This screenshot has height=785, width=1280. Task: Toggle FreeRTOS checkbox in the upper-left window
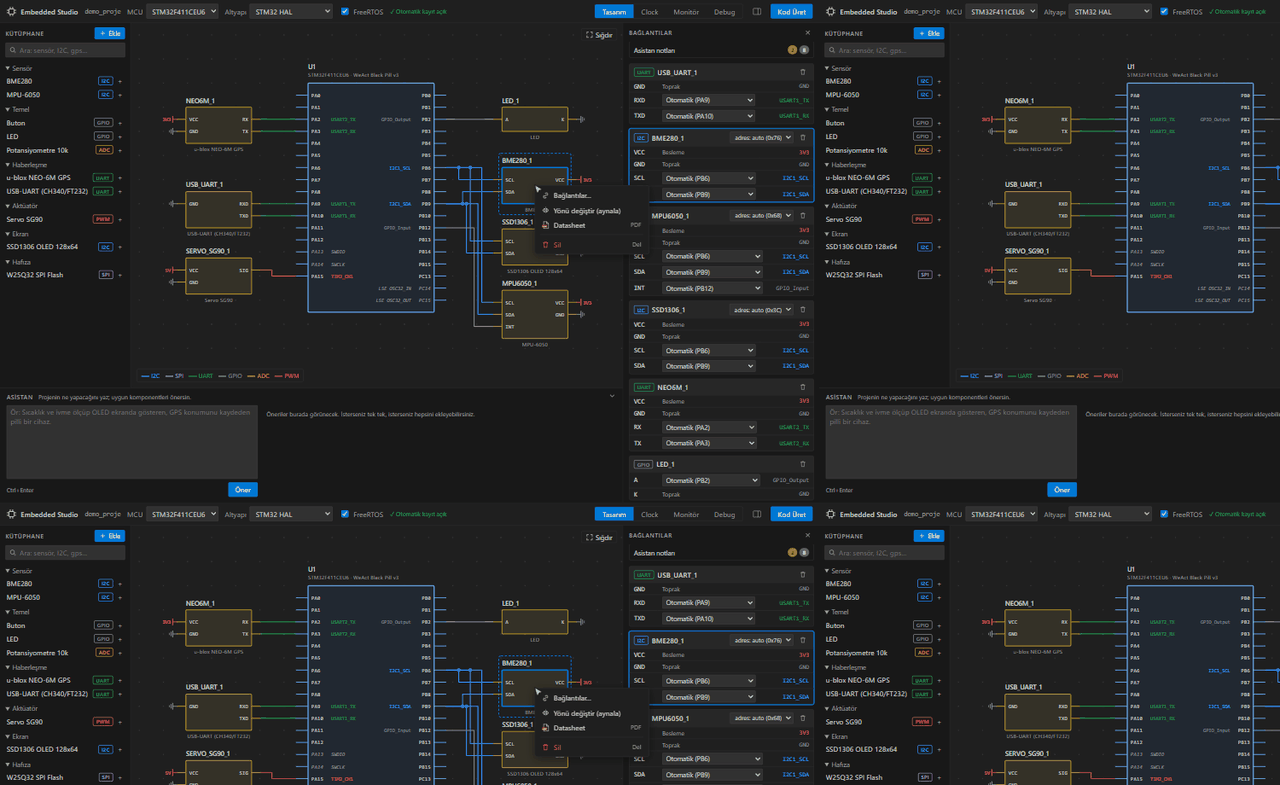pos(345,12)
